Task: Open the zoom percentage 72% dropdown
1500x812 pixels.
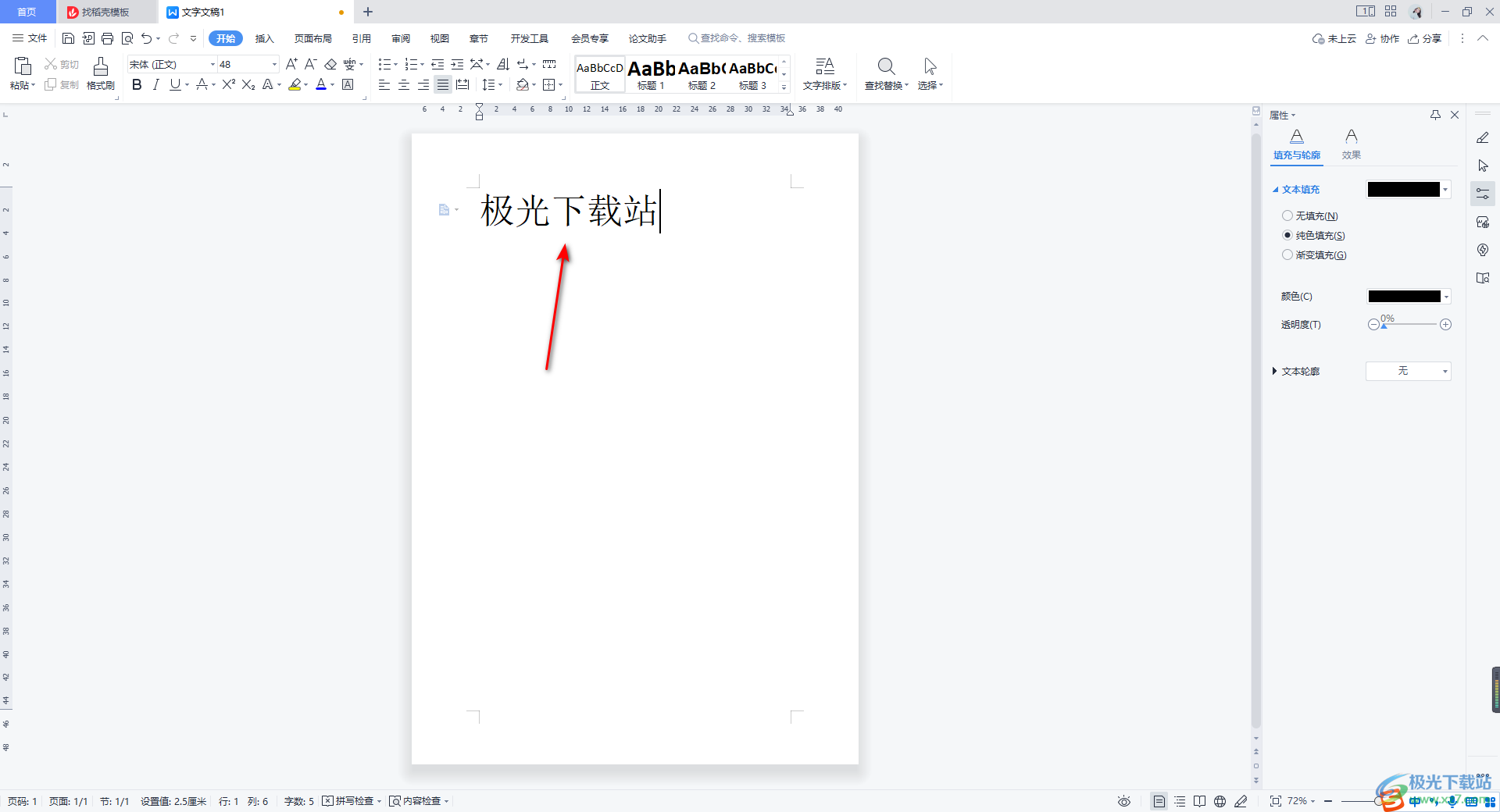Action: point(1302,801)
